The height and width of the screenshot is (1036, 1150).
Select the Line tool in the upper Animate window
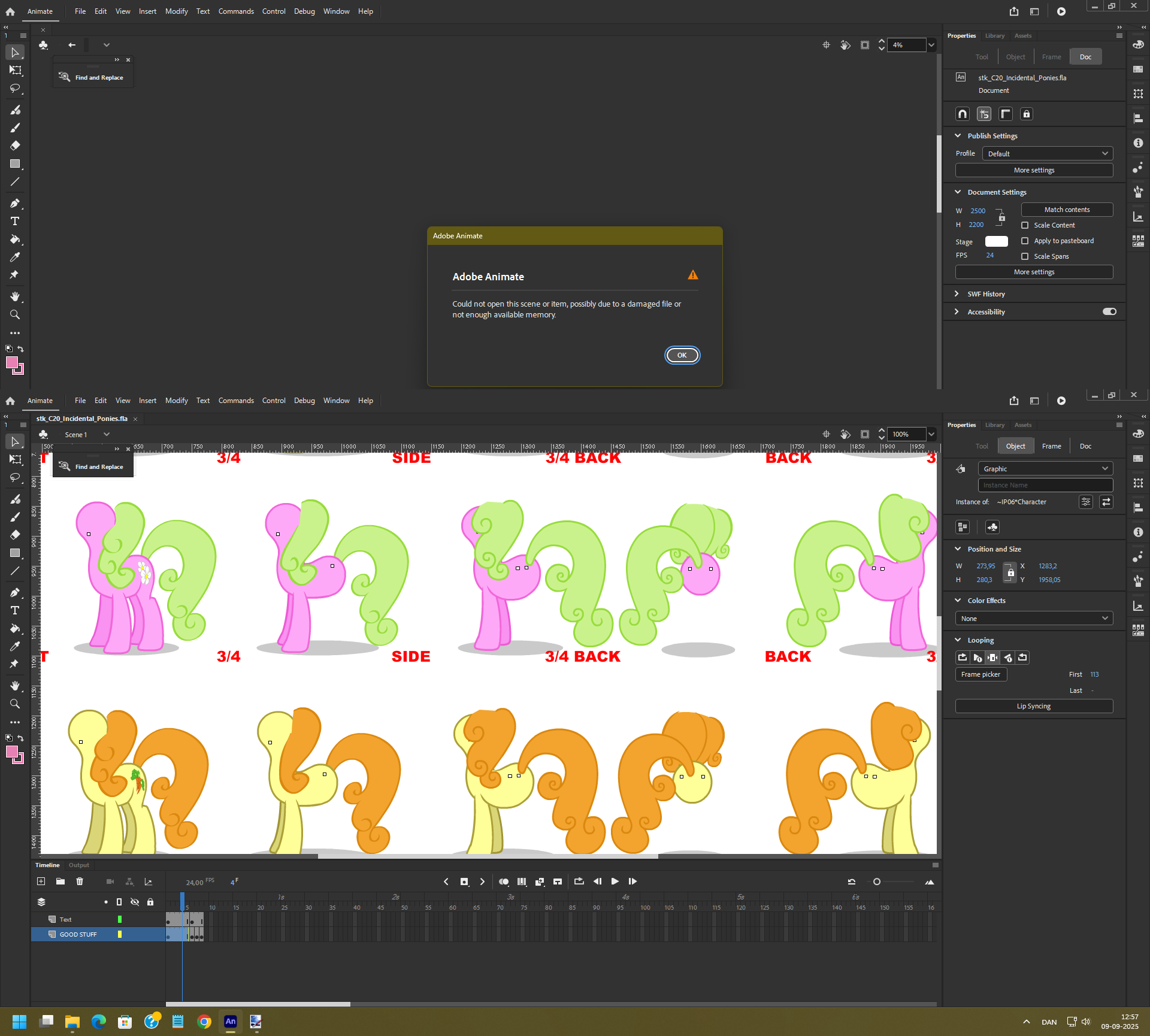tap(15, 181)
